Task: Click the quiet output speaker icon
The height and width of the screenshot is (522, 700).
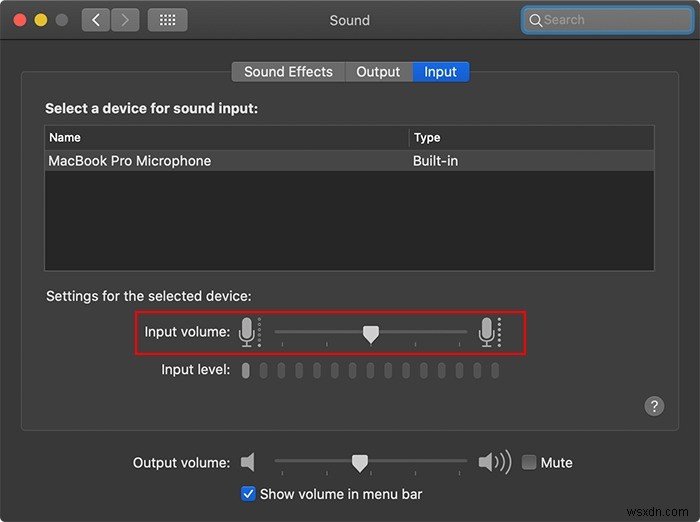Action: click(248, 462)
